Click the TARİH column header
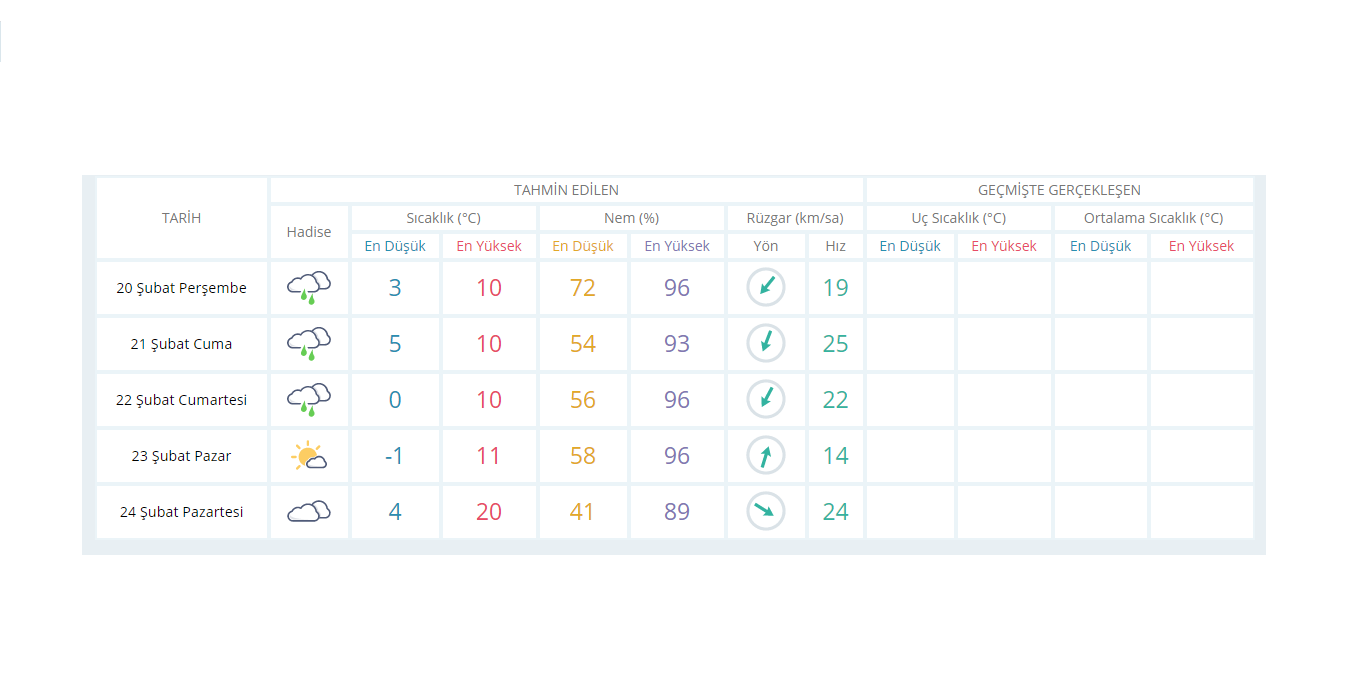 (182, 218)
